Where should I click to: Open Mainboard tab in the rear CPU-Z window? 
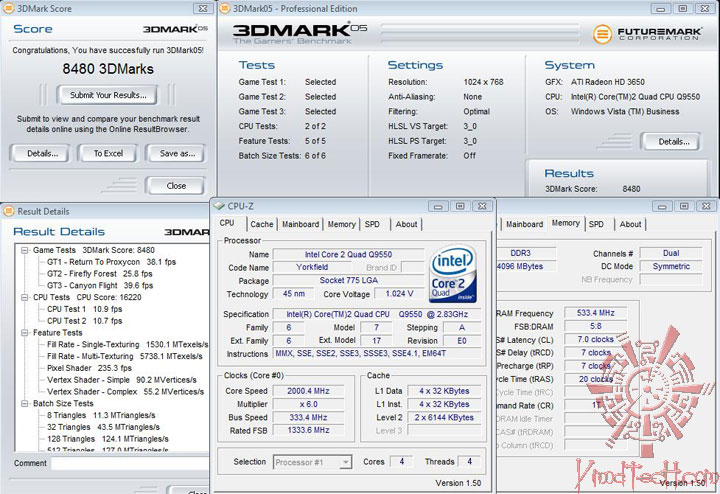point(524,224)
